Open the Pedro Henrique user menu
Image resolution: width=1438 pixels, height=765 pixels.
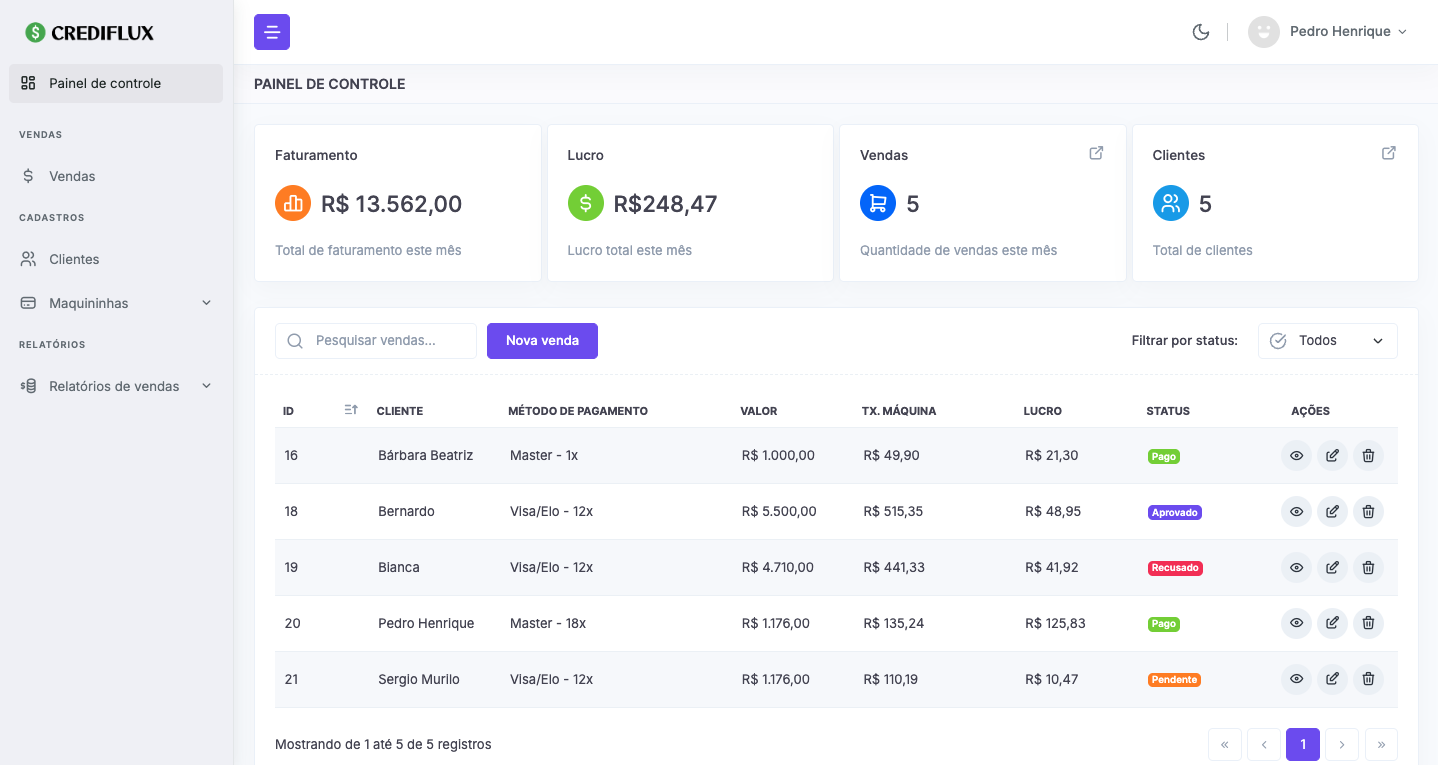[x=1328, y=32]
